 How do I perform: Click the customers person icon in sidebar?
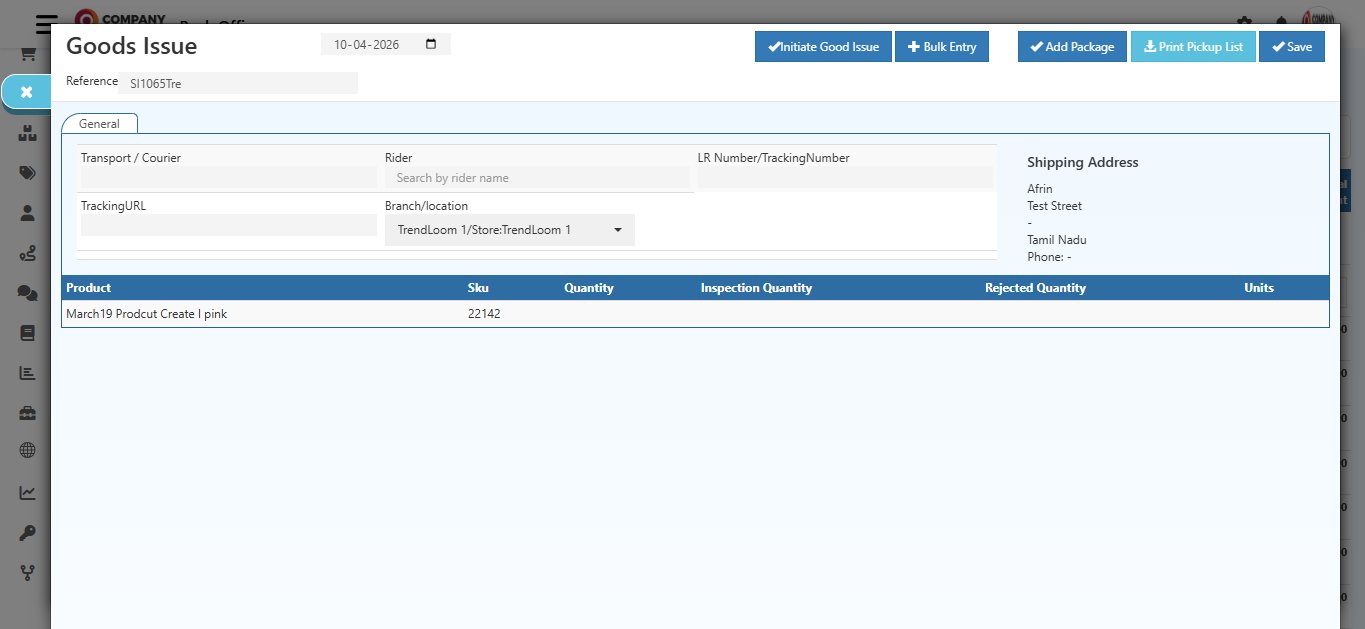click(x=26, y=212)
